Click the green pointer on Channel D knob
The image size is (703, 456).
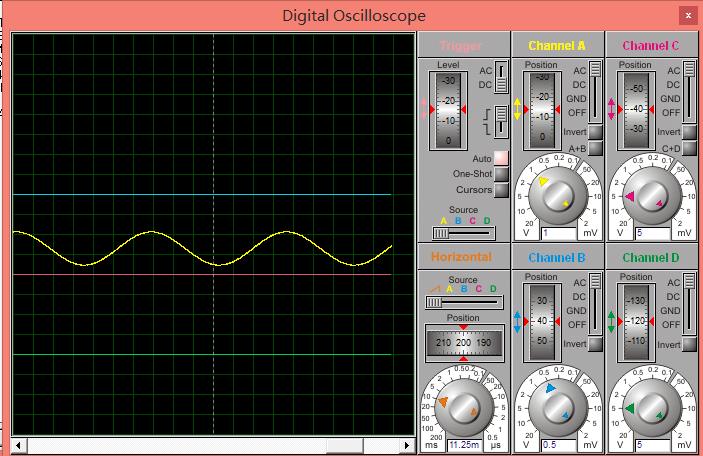tap(630, 408)
